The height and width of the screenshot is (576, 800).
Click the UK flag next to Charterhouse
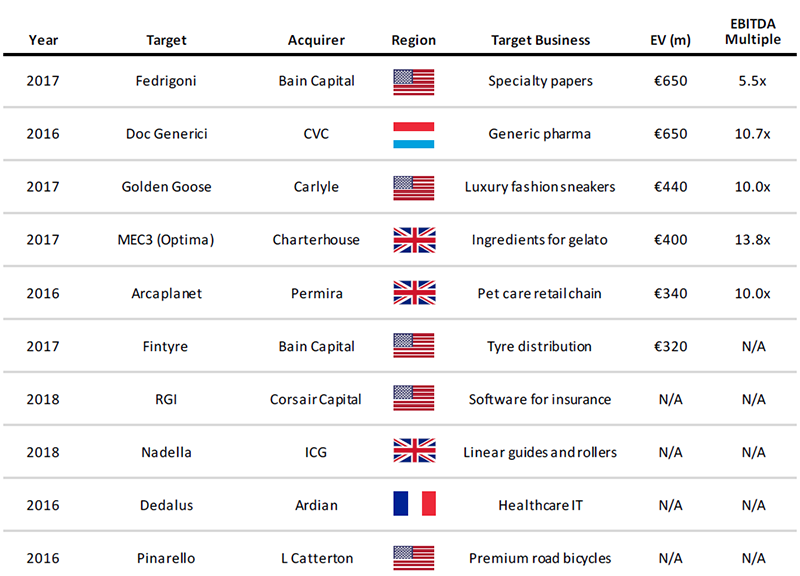point(414,240)
